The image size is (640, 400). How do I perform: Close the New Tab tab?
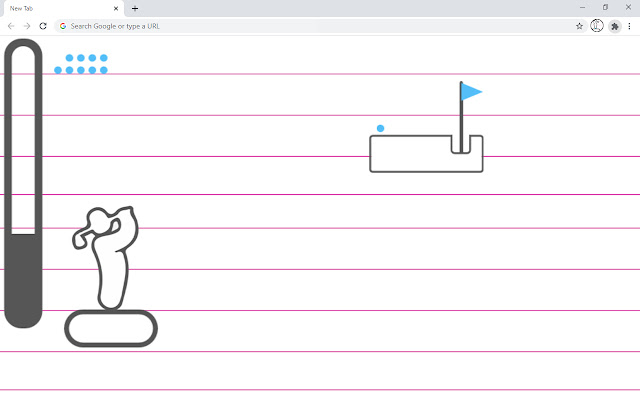coord(118,8)
